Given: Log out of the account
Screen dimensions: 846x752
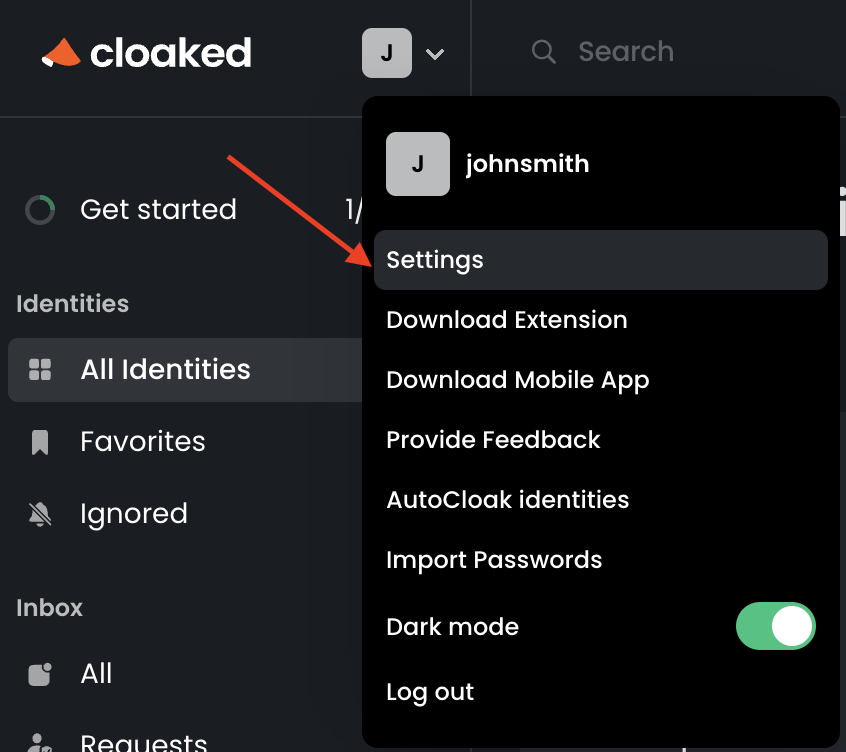Looking at the screenshot, I should pos(601,692).
